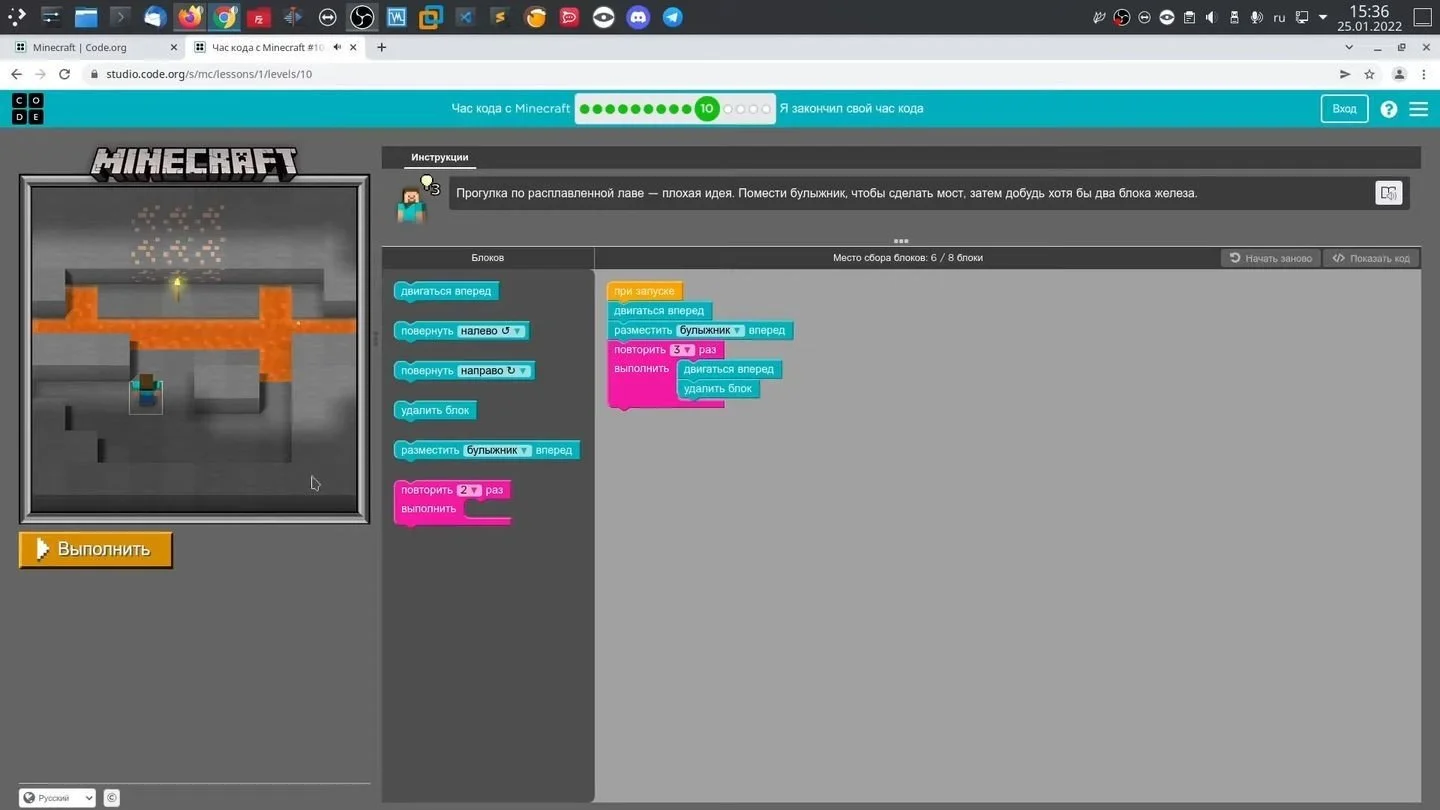Reset workspace with Начать заново
This screenshot has height=810, width=1440.
(x=1270, y=258)
